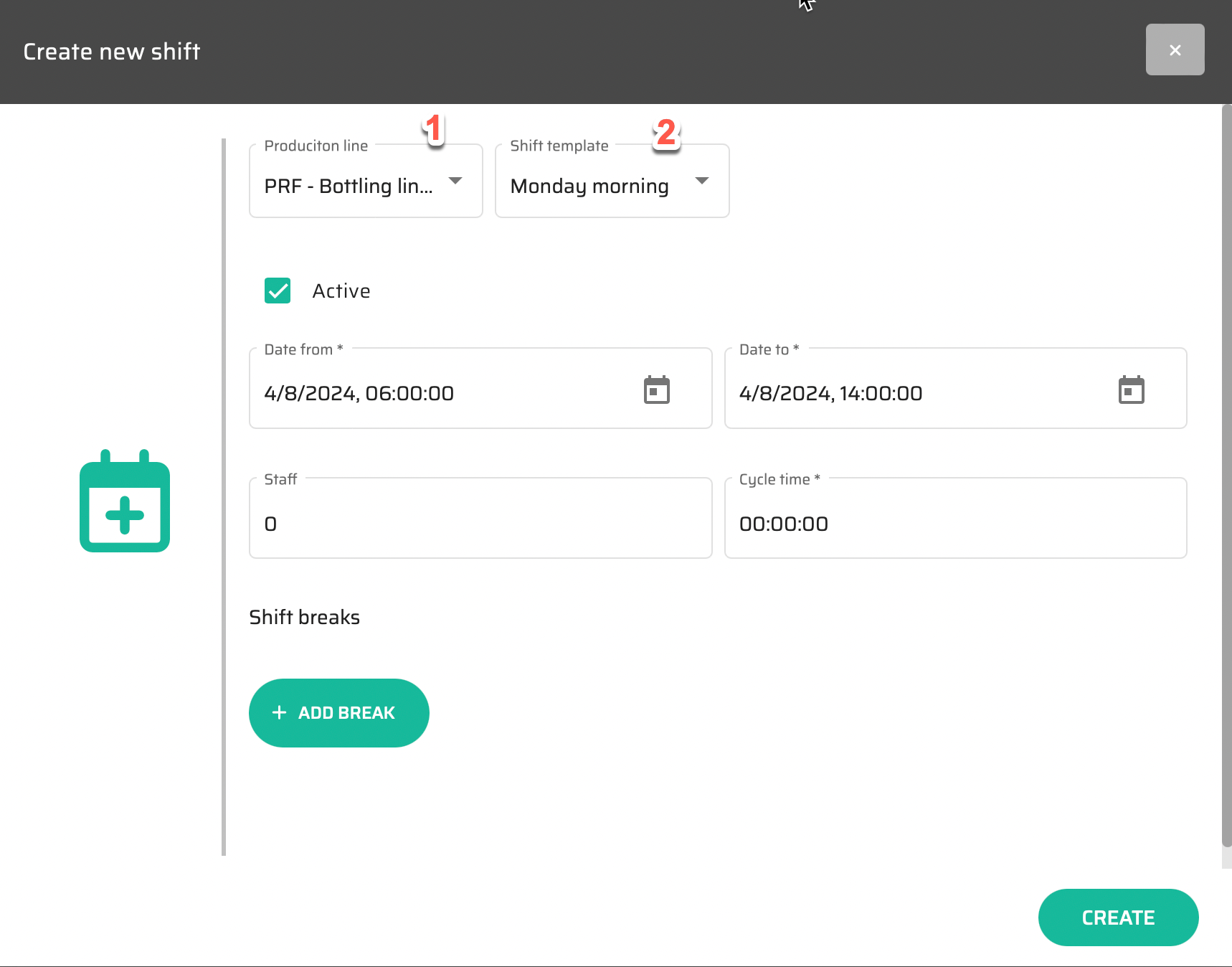Click the Active checkbox label text
This screenshot has width=1232, height=967.
tap(341, 291)
